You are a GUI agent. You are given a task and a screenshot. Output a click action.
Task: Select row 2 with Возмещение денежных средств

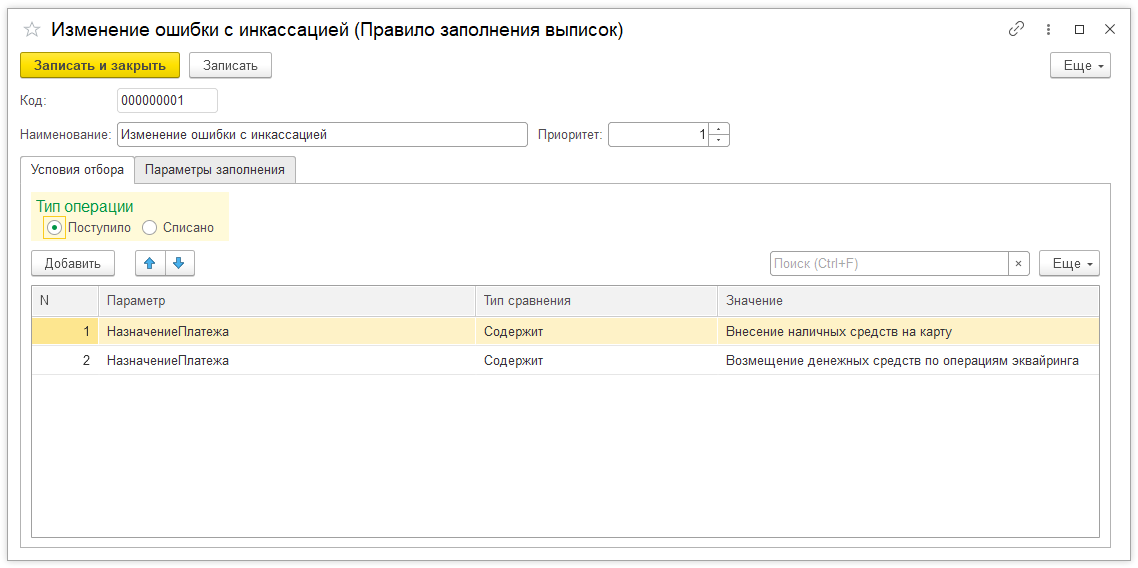point(565,360)
